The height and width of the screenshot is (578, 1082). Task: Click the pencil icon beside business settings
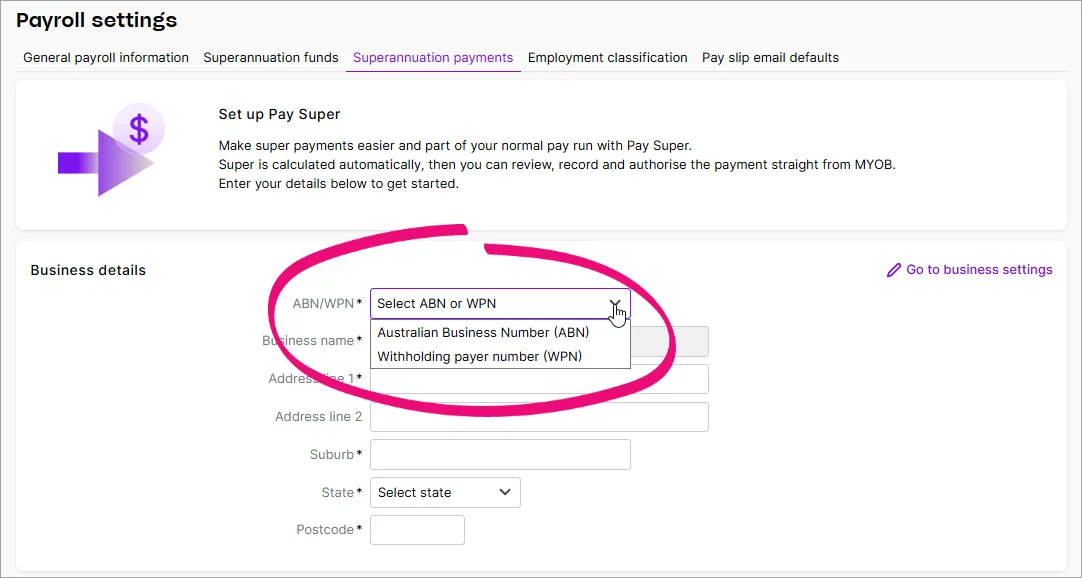[894, 270]
